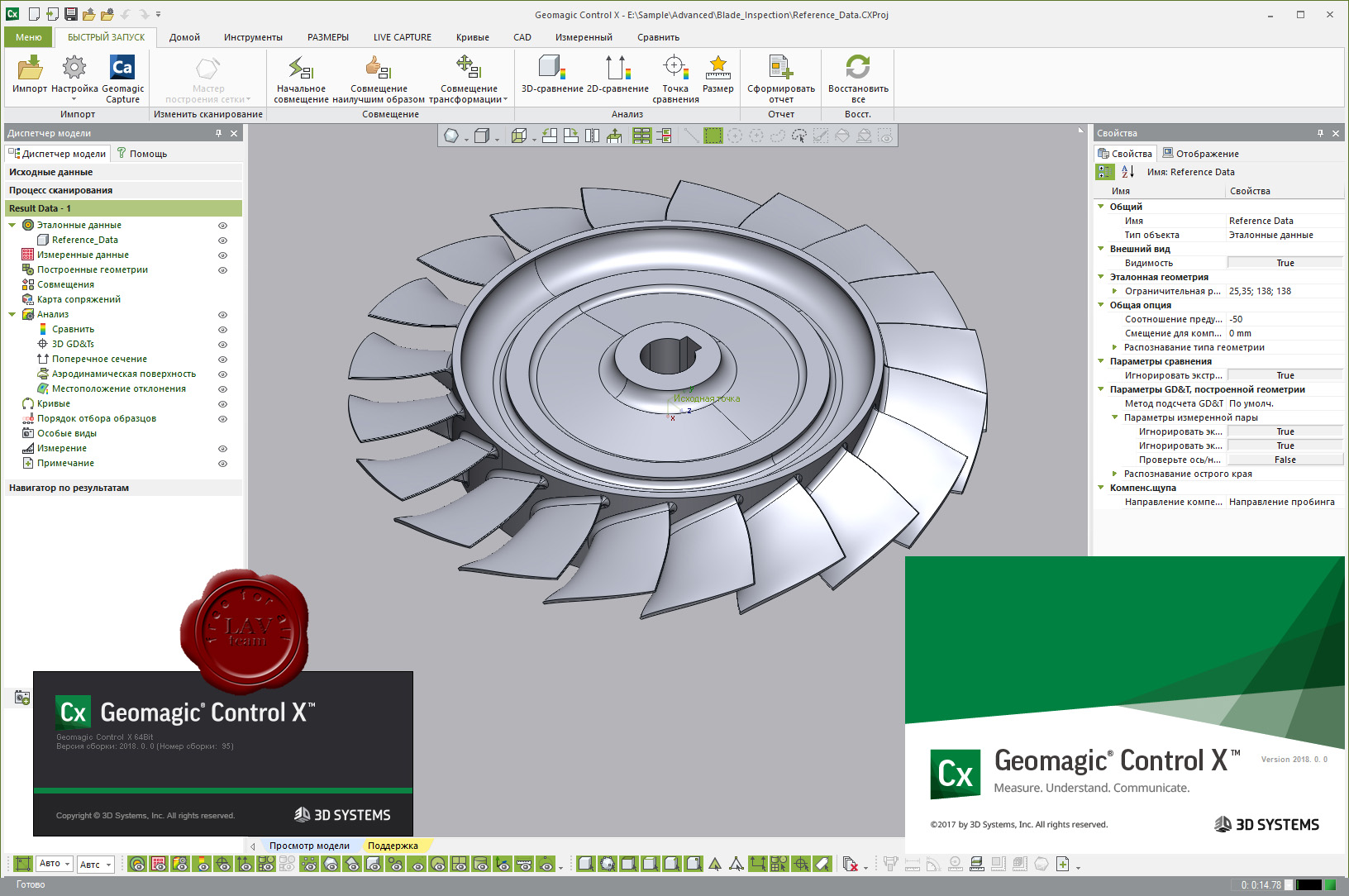Toggle visibility of Кривые item
Image resolution: width=1349 pixels, height=896 pixels.
click(222, 403)
